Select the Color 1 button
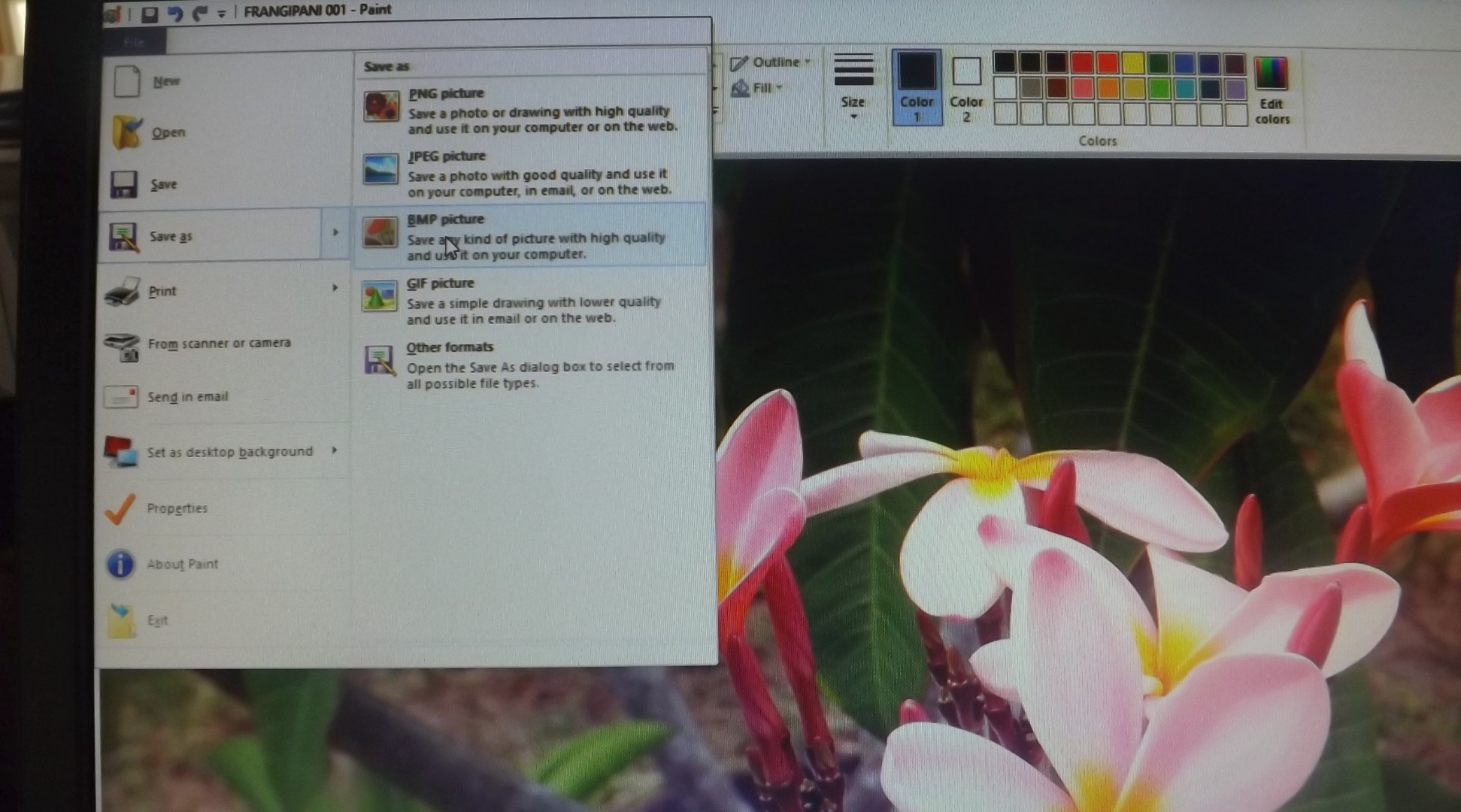 coord(917,88)
